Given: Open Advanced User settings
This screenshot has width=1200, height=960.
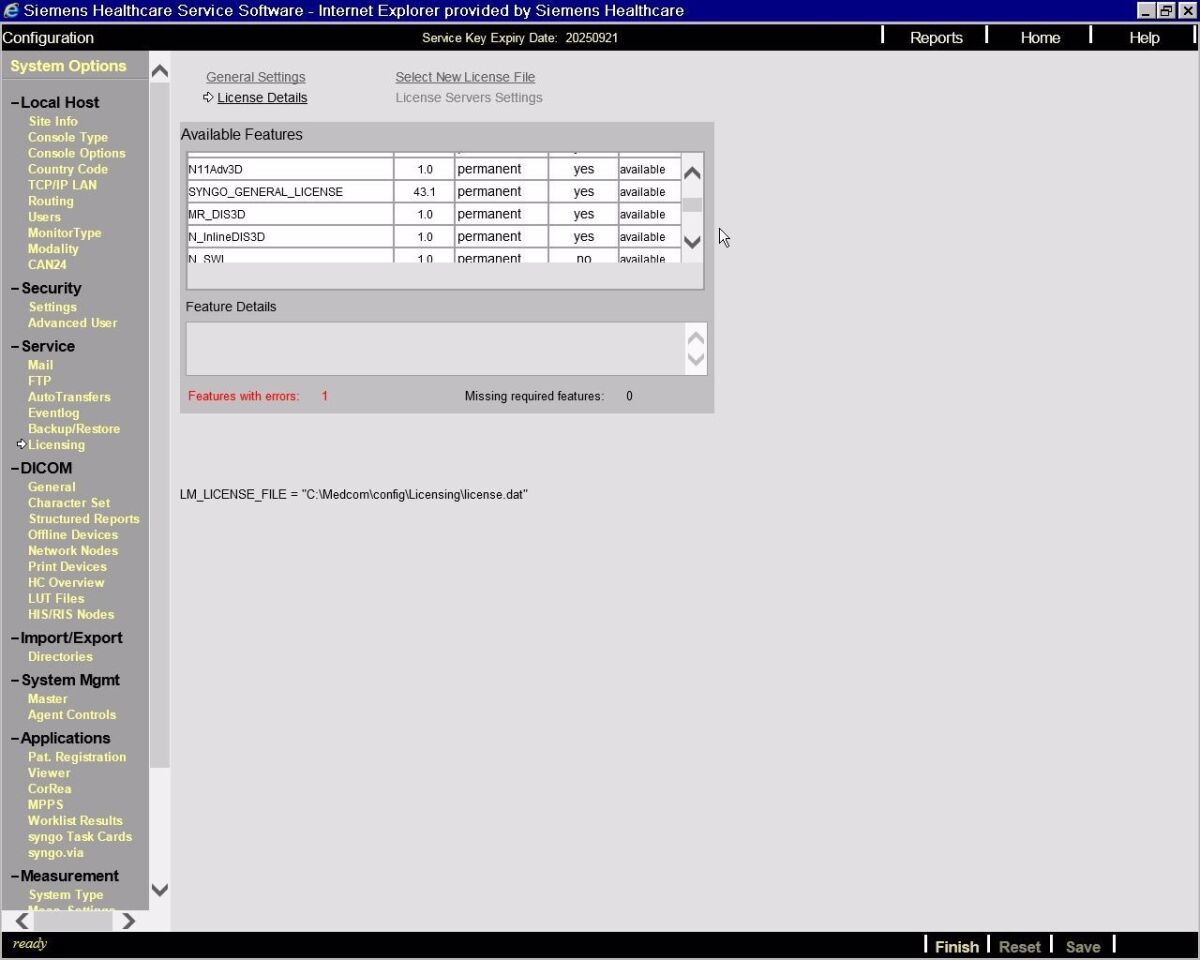Looking at the screenshot, I should click(72, 323).
